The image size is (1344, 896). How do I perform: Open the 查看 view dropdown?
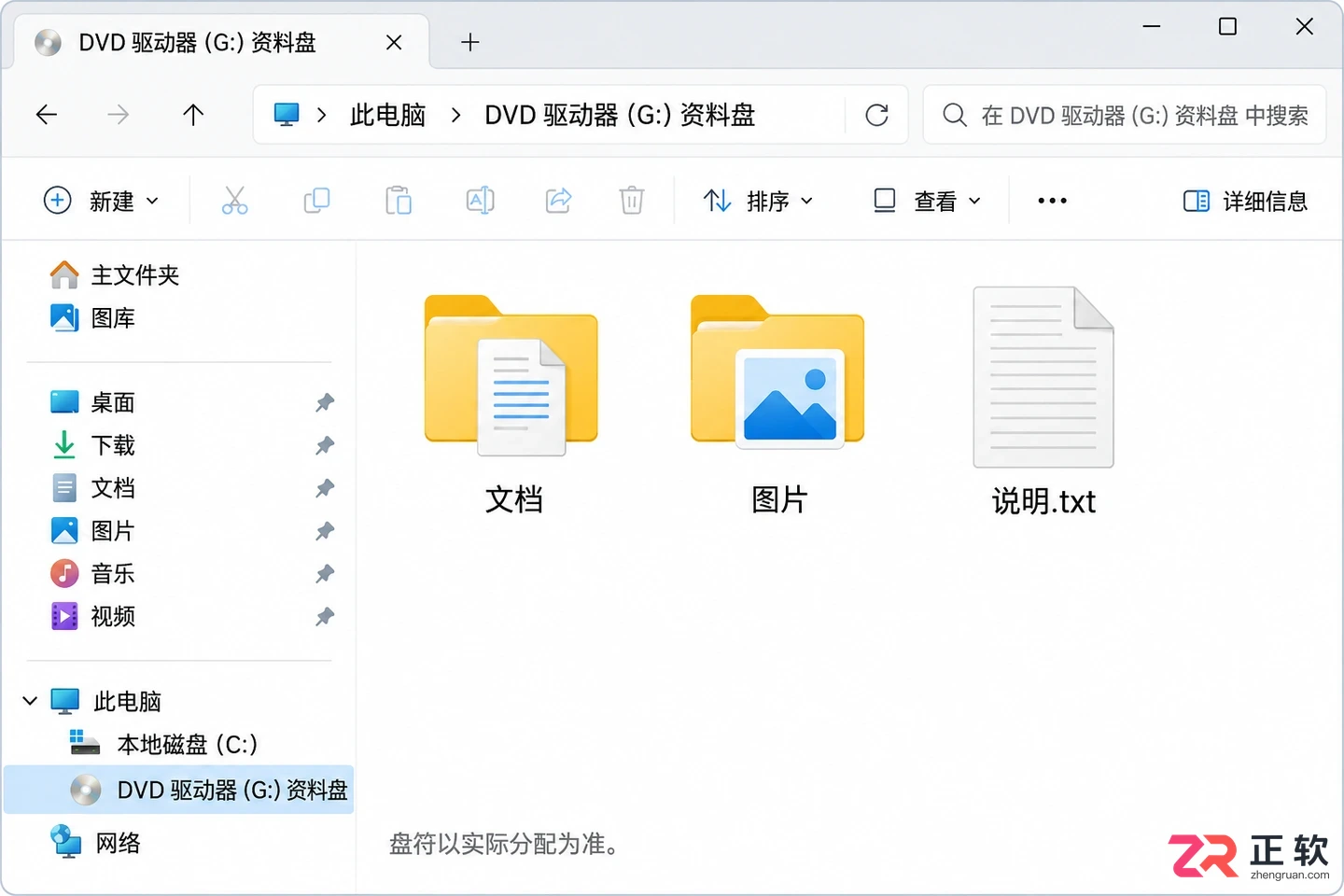pyautogui.click(x=927, y=201)
